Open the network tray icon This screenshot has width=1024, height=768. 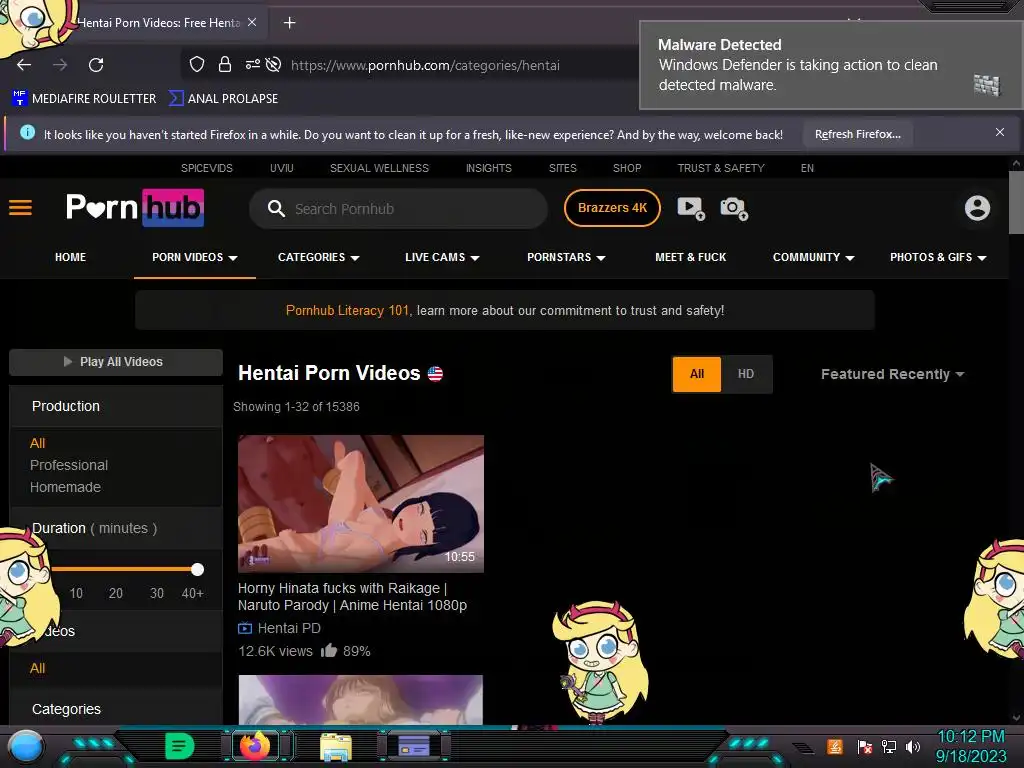pyautogui.click(x=889, y=746)
